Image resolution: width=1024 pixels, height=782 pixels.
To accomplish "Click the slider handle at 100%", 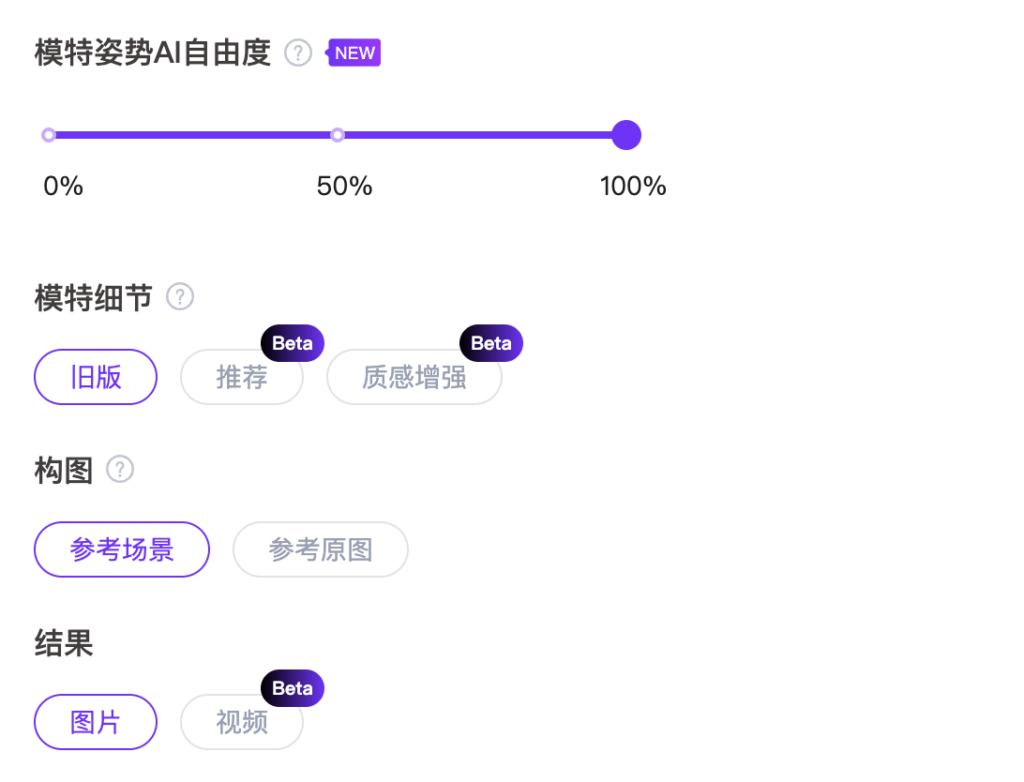I will point(626,135).
